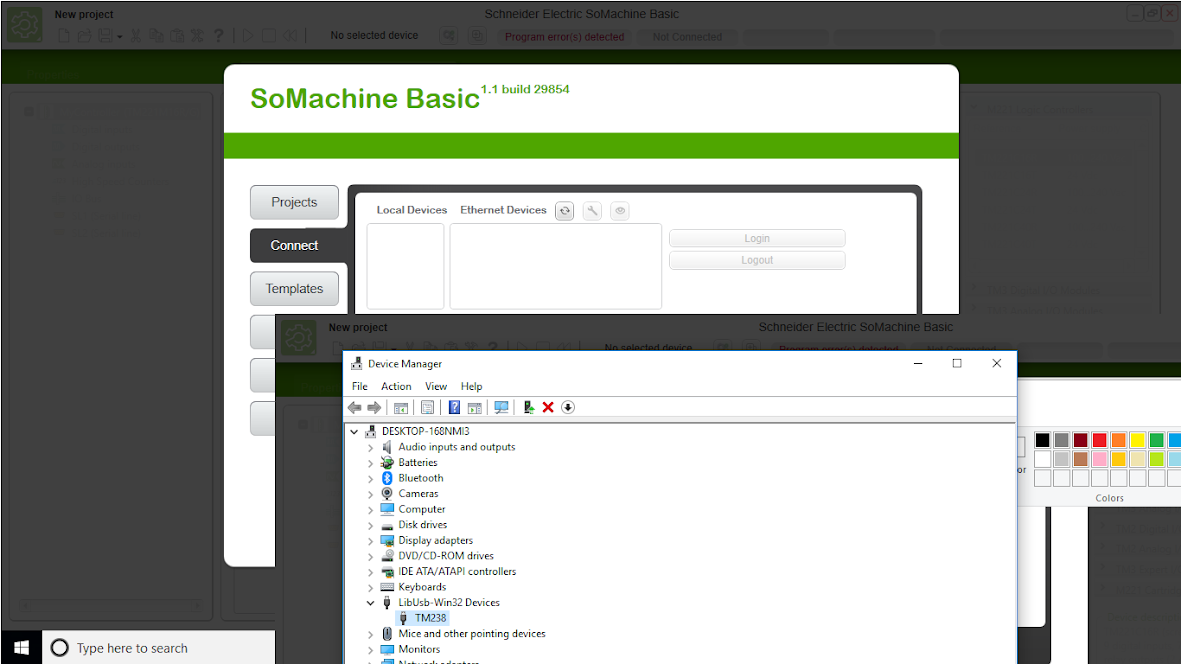Click Type here to search box
This screenshot has width=1181, height=664.
click(158, 647)
